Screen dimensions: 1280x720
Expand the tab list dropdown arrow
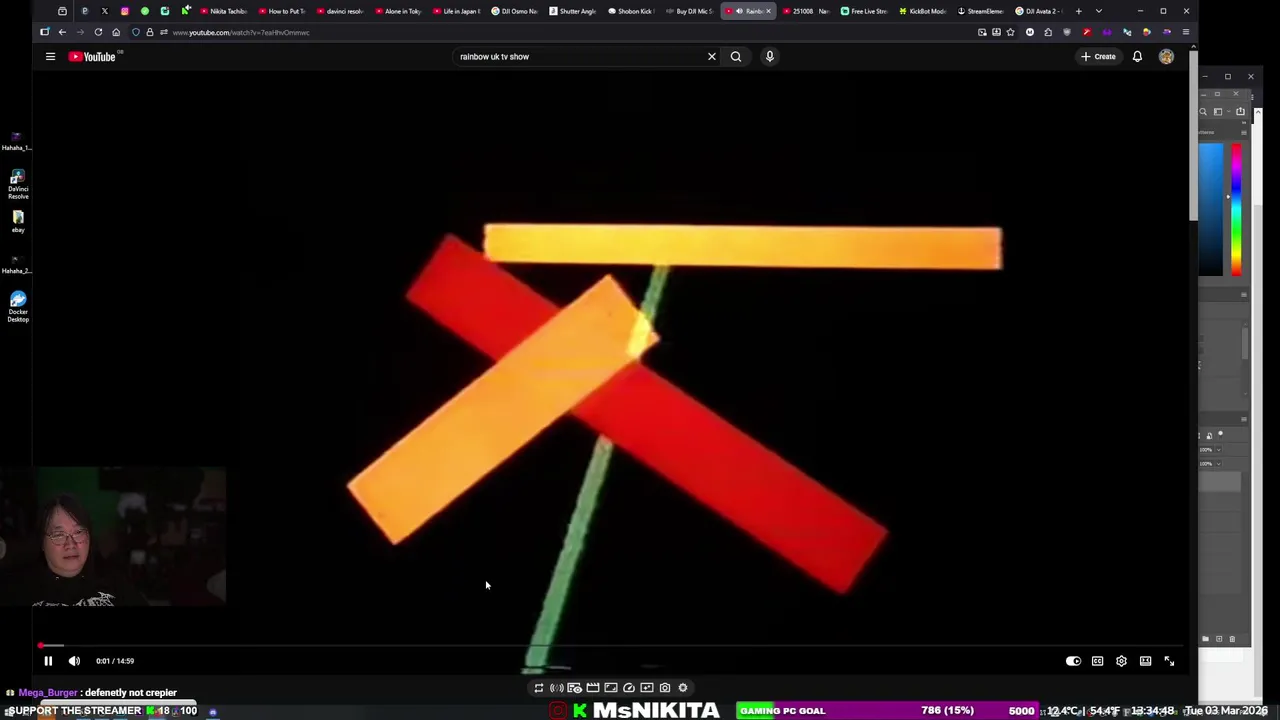click(1099, 11)
